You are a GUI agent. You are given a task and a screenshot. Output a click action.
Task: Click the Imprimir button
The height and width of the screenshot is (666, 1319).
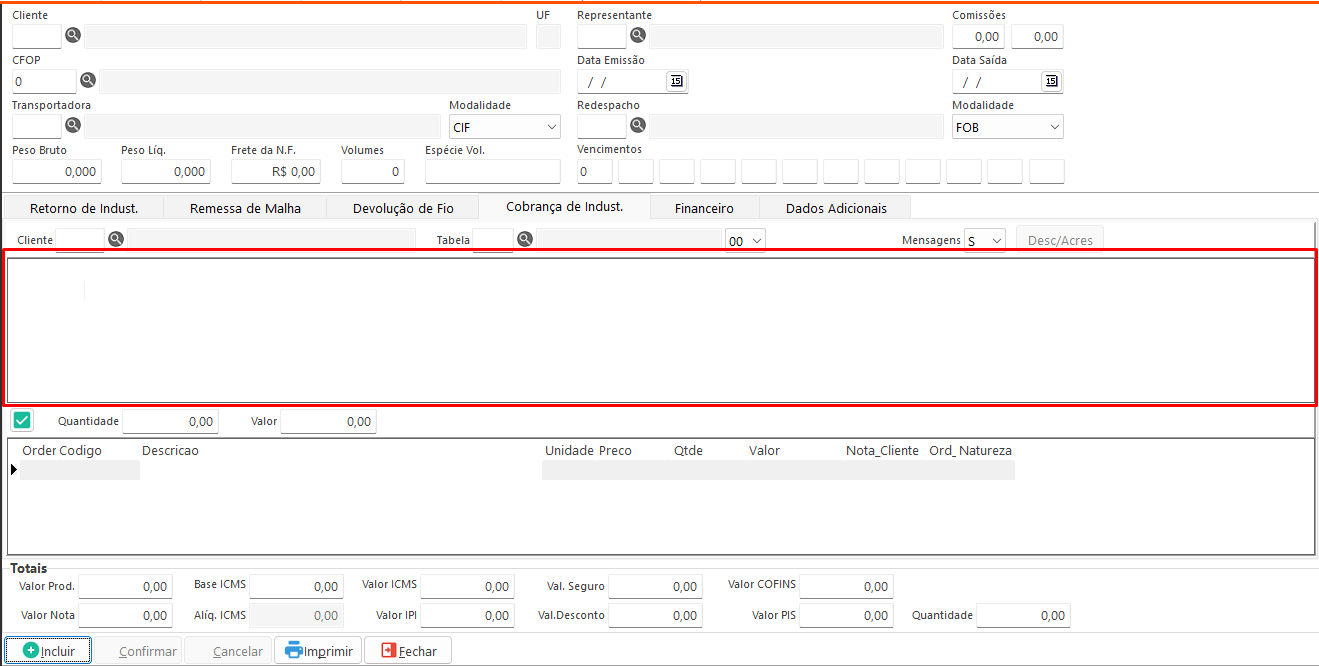tap(319, 650)
